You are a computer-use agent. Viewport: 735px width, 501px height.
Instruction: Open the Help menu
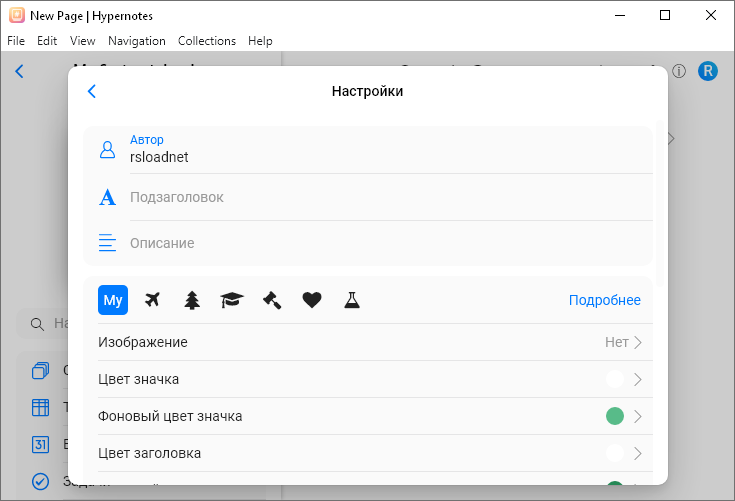pyautogui.click(x=260, y=41)
